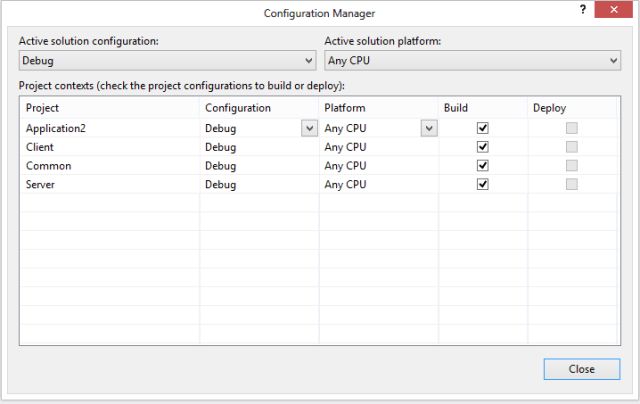Click the help question mark icon
The width and height of the screenshot is (640, 404).
tap(583, 10)
